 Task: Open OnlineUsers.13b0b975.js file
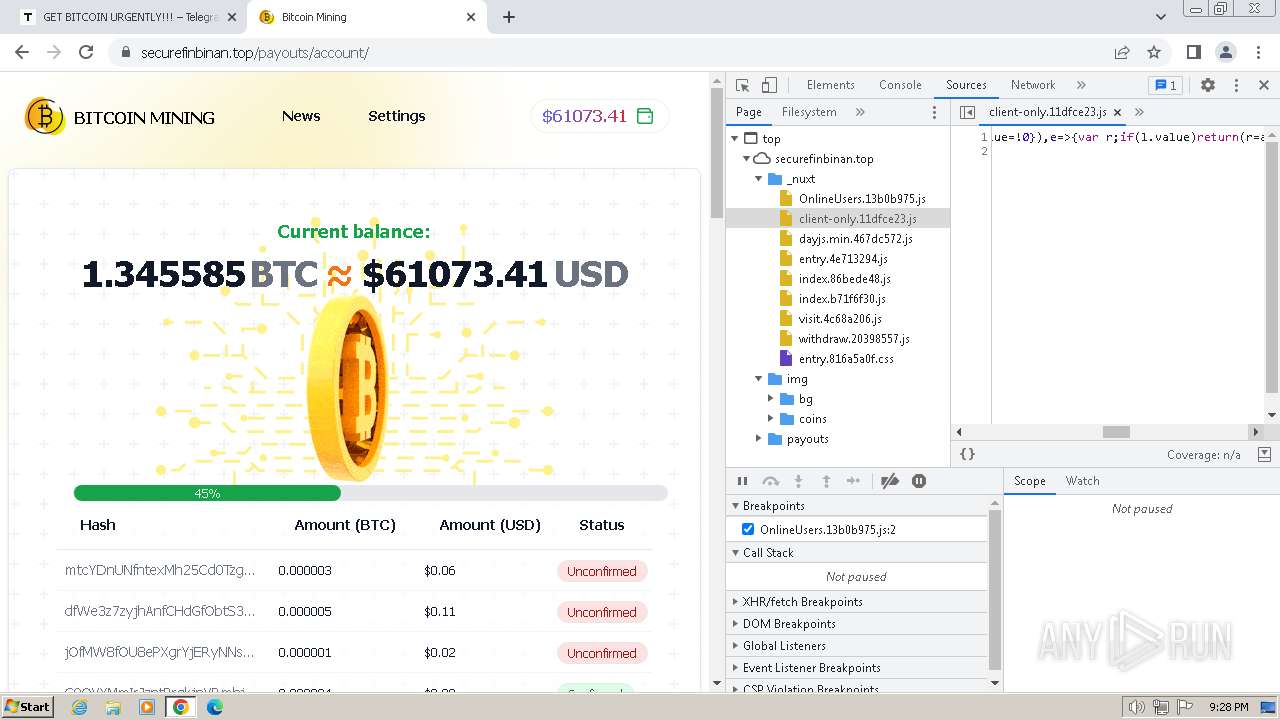point(862,198)
